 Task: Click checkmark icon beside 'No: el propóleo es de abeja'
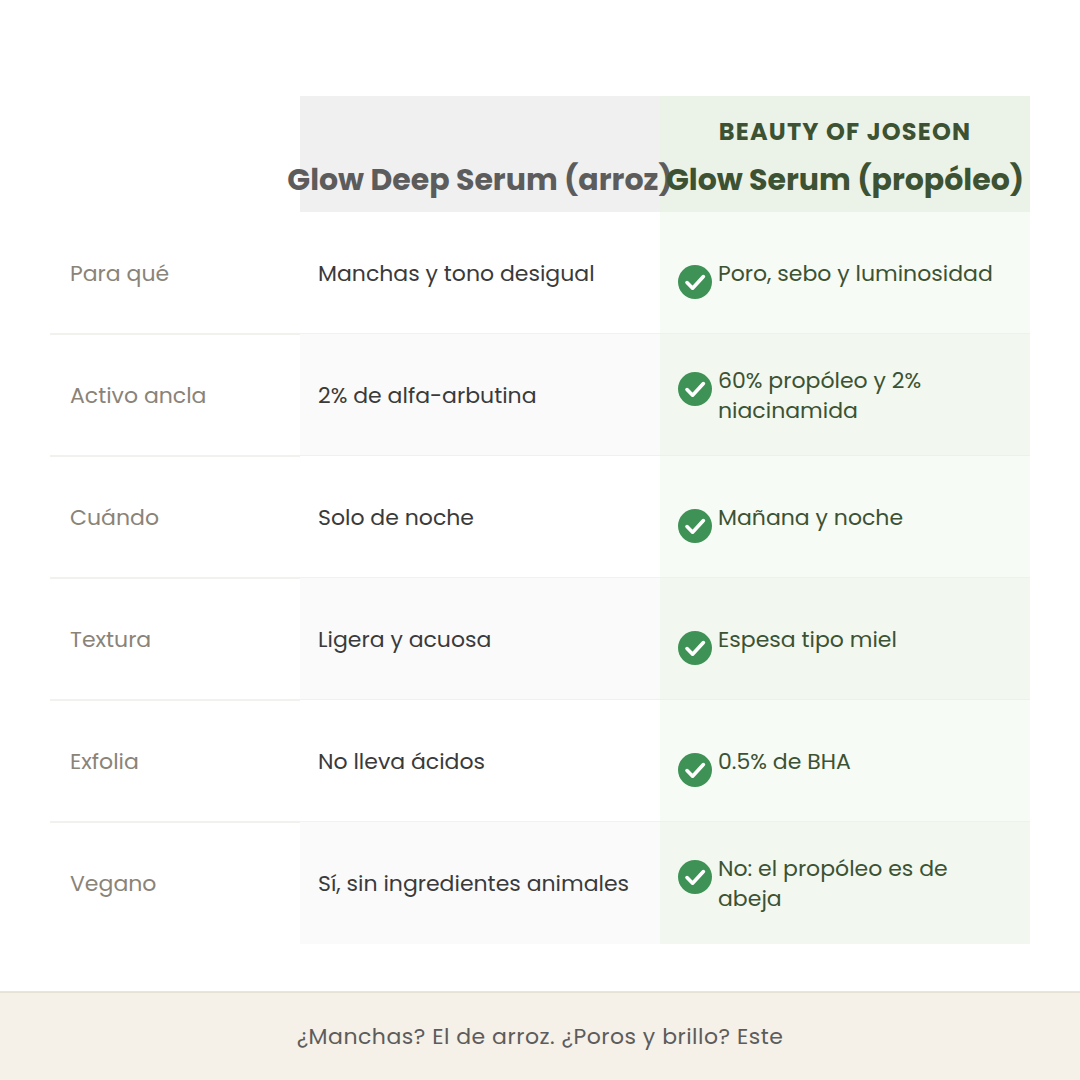[x=694, y=876]
